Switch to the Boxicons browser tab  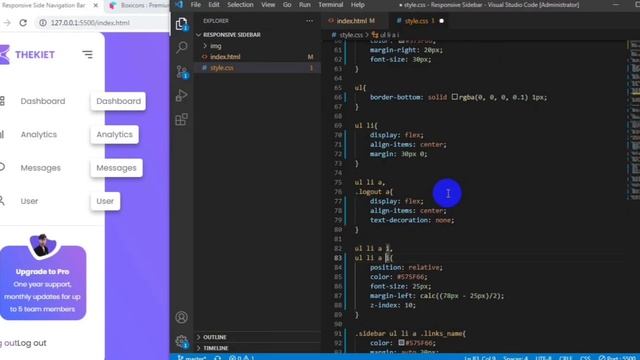click(139, 5)
